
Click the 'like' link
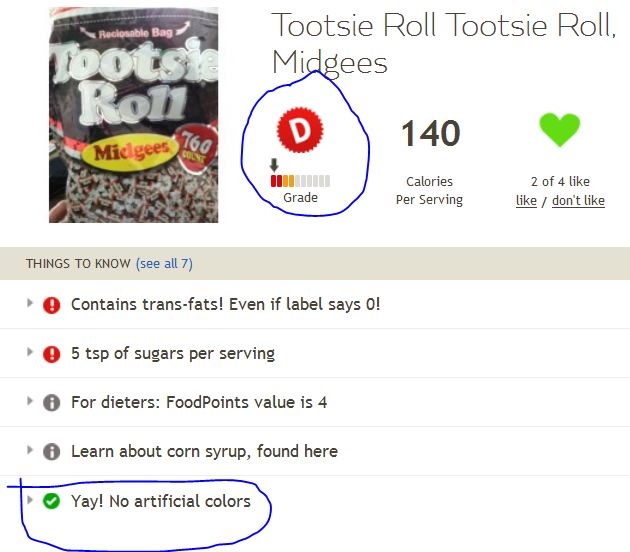tap(526, 200)
